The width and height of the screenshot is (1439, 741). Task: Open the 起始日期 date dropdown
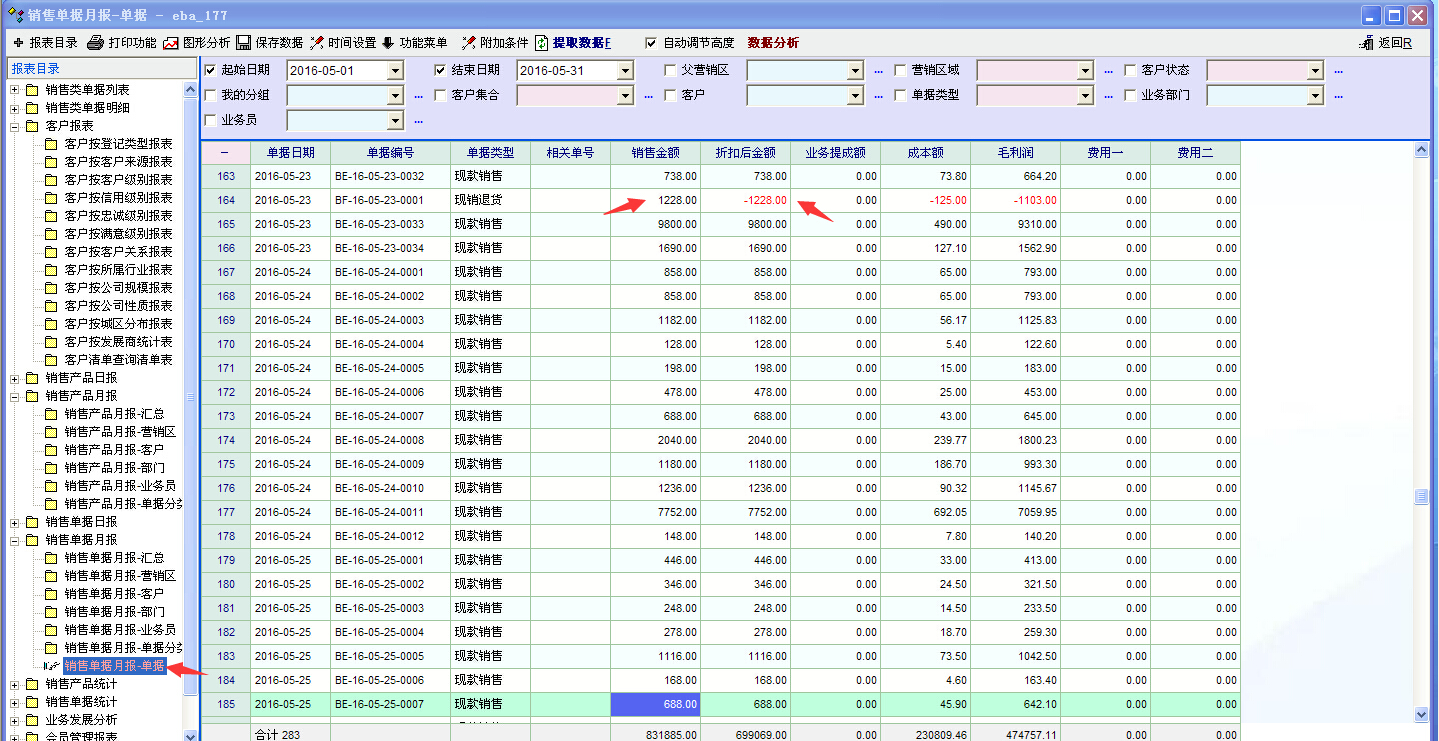[395, 71]
